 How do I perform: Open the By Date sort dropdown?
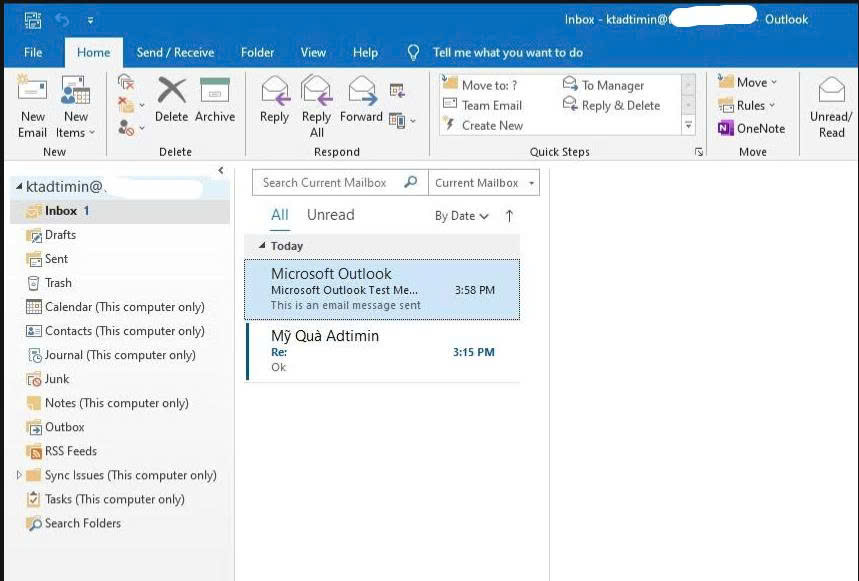(x=461, y=216)
